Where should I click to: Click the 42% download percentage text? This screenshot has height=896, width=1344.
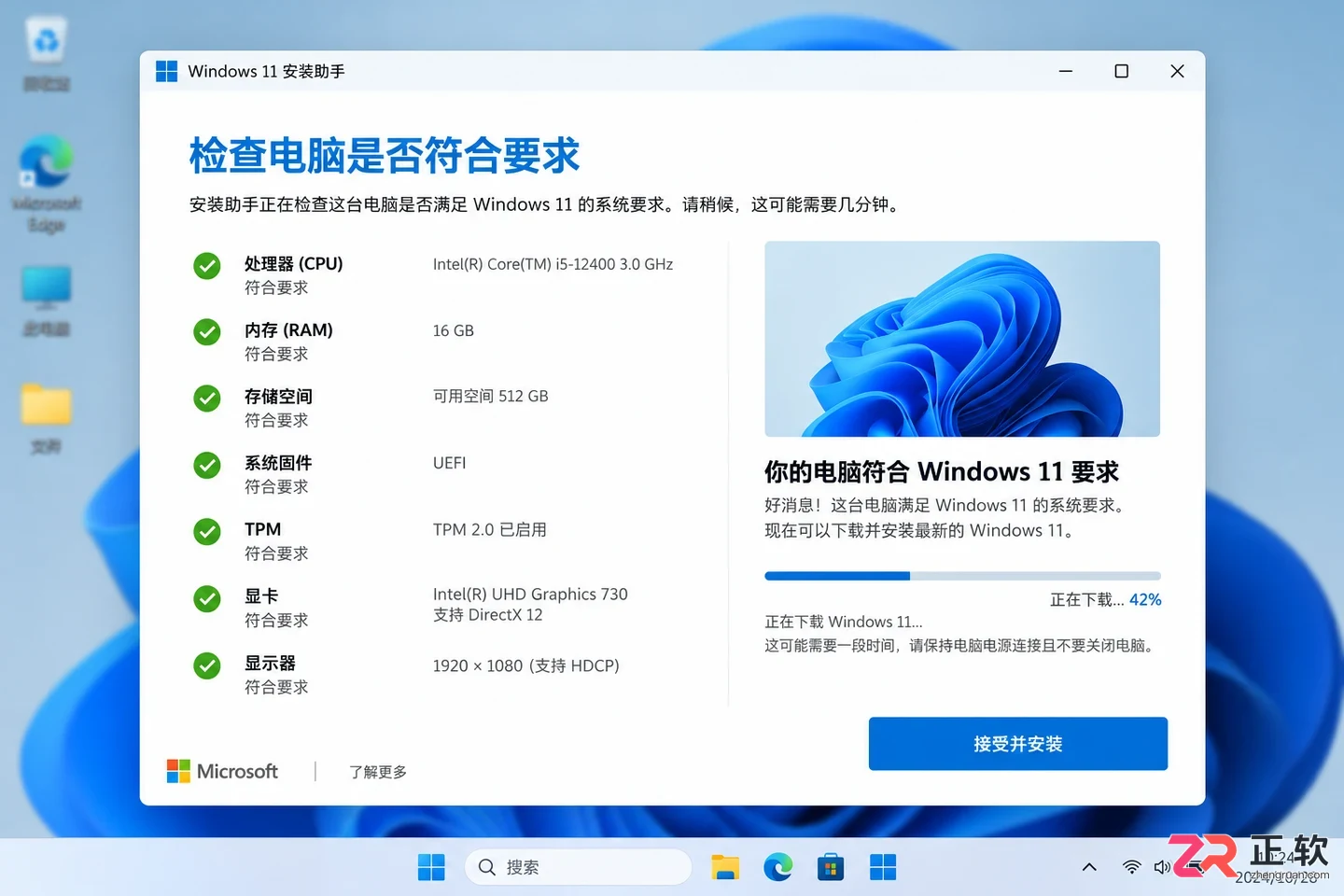pyautogui.click(x=1145, y=599)
